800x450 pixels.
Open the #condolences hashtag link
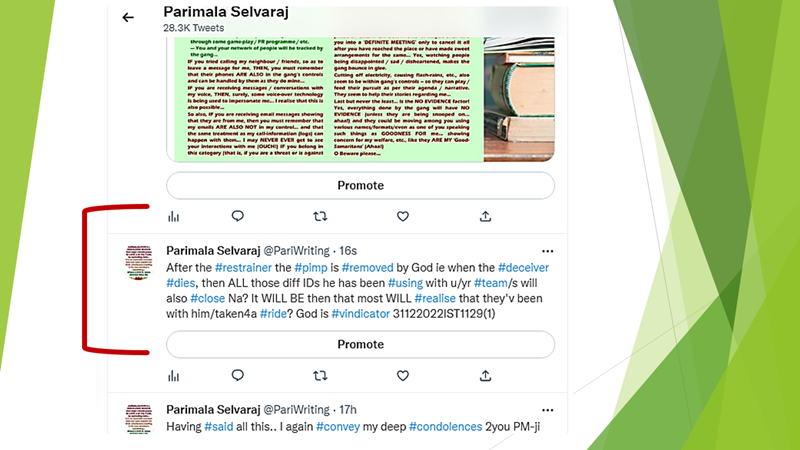[x=445, y=427]
